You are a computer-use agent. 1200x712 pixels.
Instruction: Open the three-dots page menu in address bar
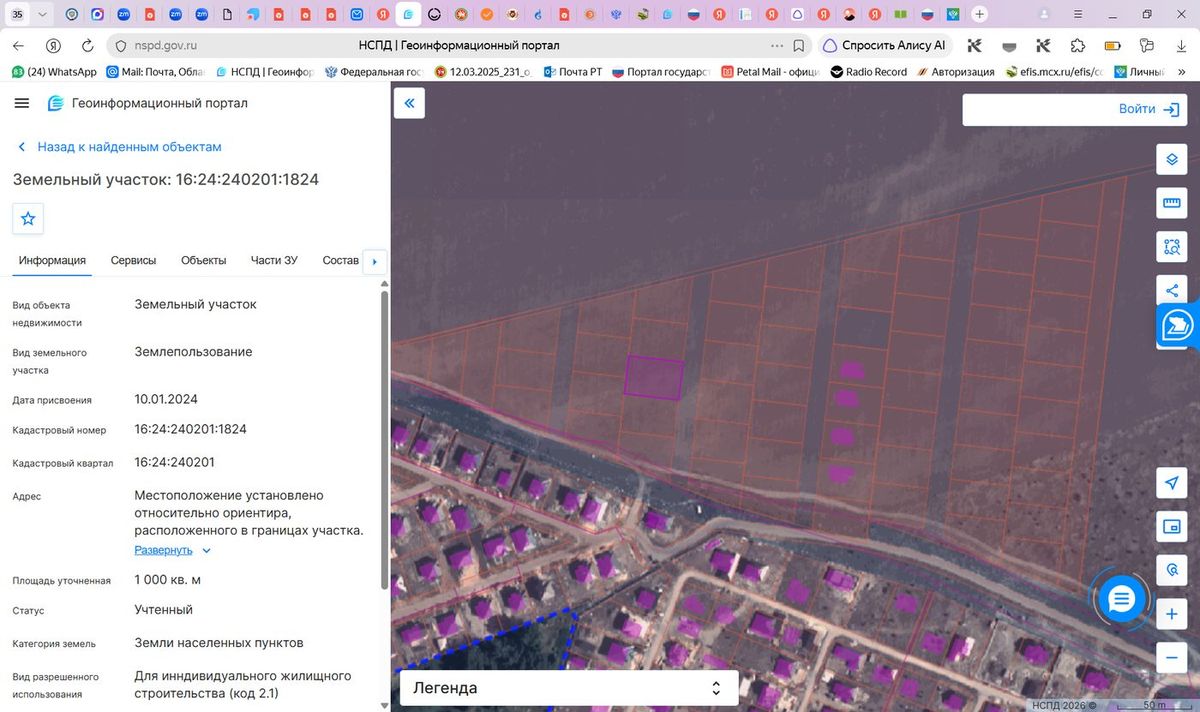[777, 46]
